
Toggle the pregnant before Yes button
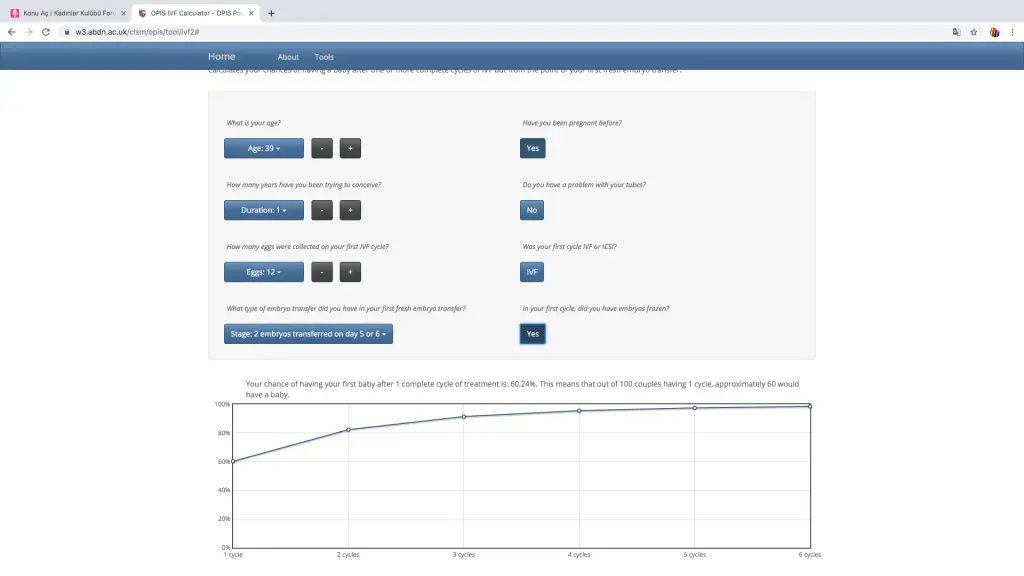(x=532, y=149)
